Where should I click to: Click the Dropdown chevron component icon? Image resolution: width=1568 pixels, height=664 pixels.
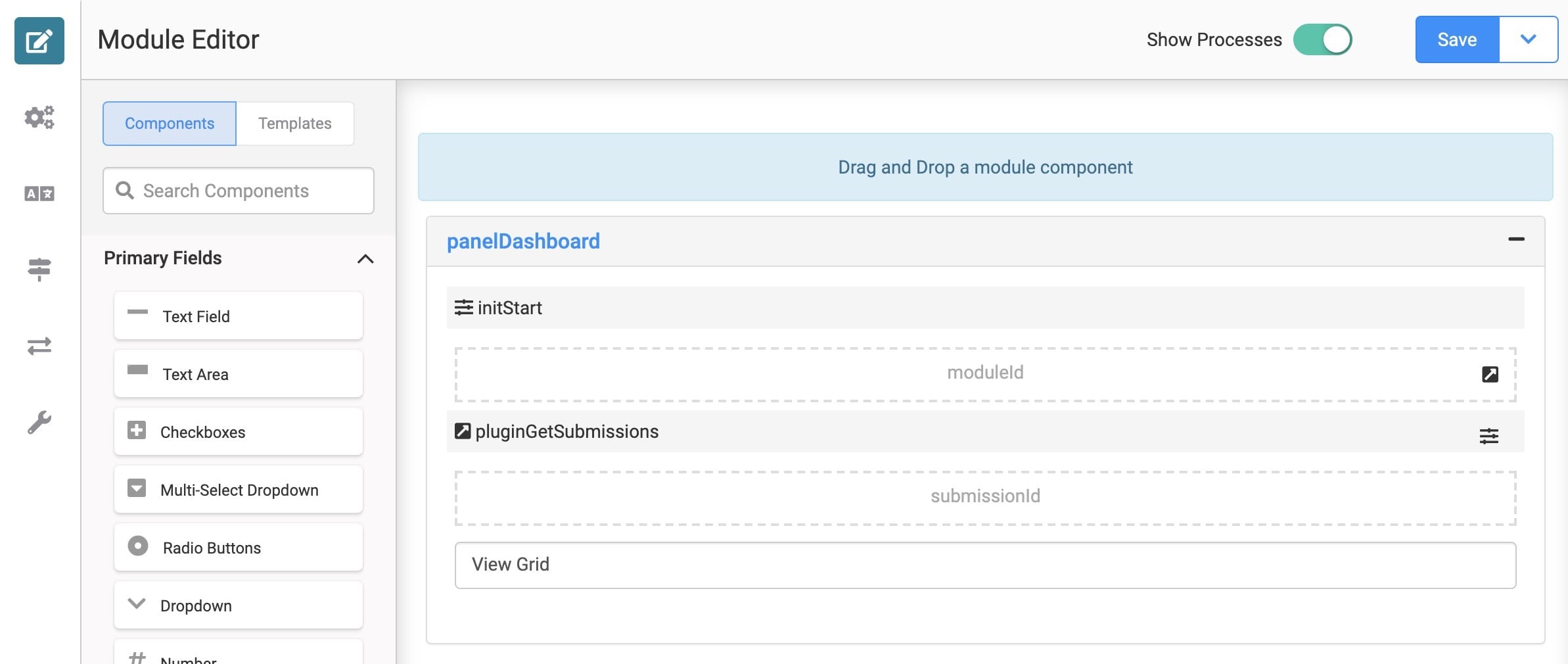(x=137, y=604)
